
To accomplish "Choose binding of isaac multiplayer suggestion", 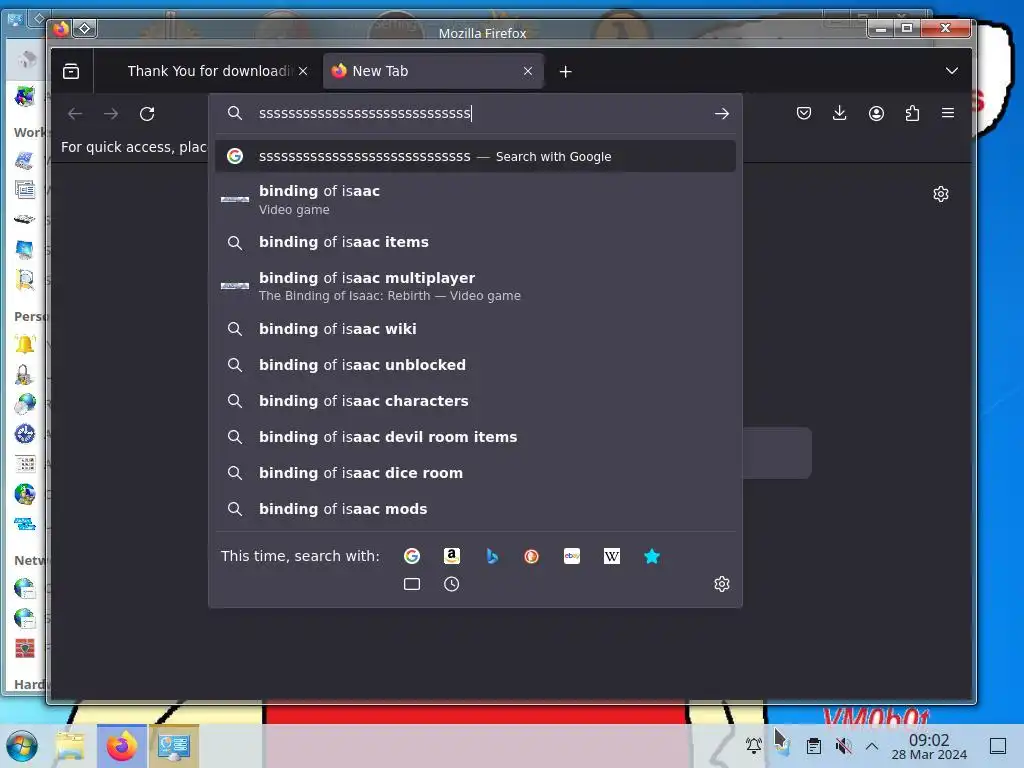I will point(475,286).
